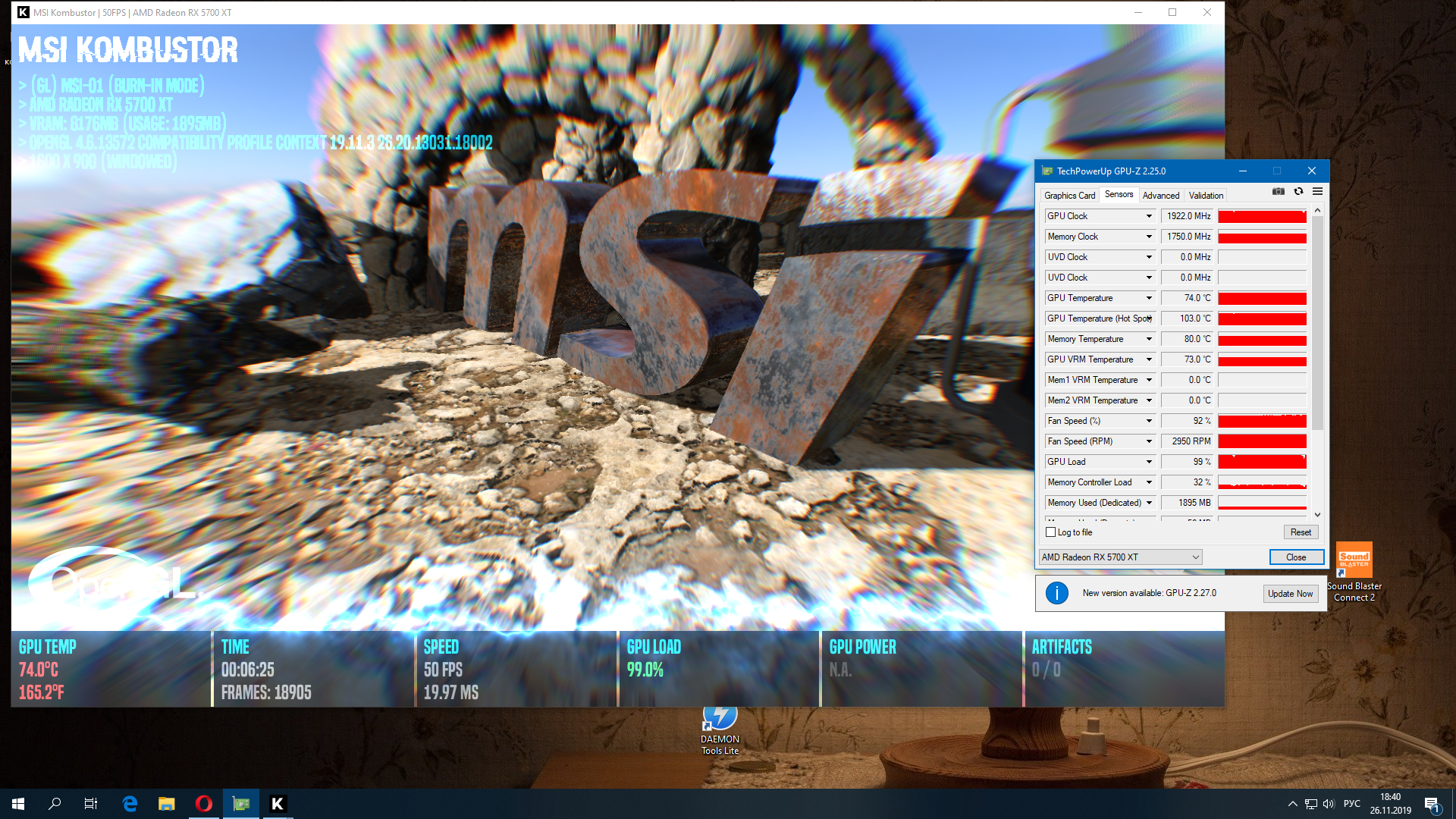Open the Windows notification center icon
1456x819 pixels.
(1431, 804)
